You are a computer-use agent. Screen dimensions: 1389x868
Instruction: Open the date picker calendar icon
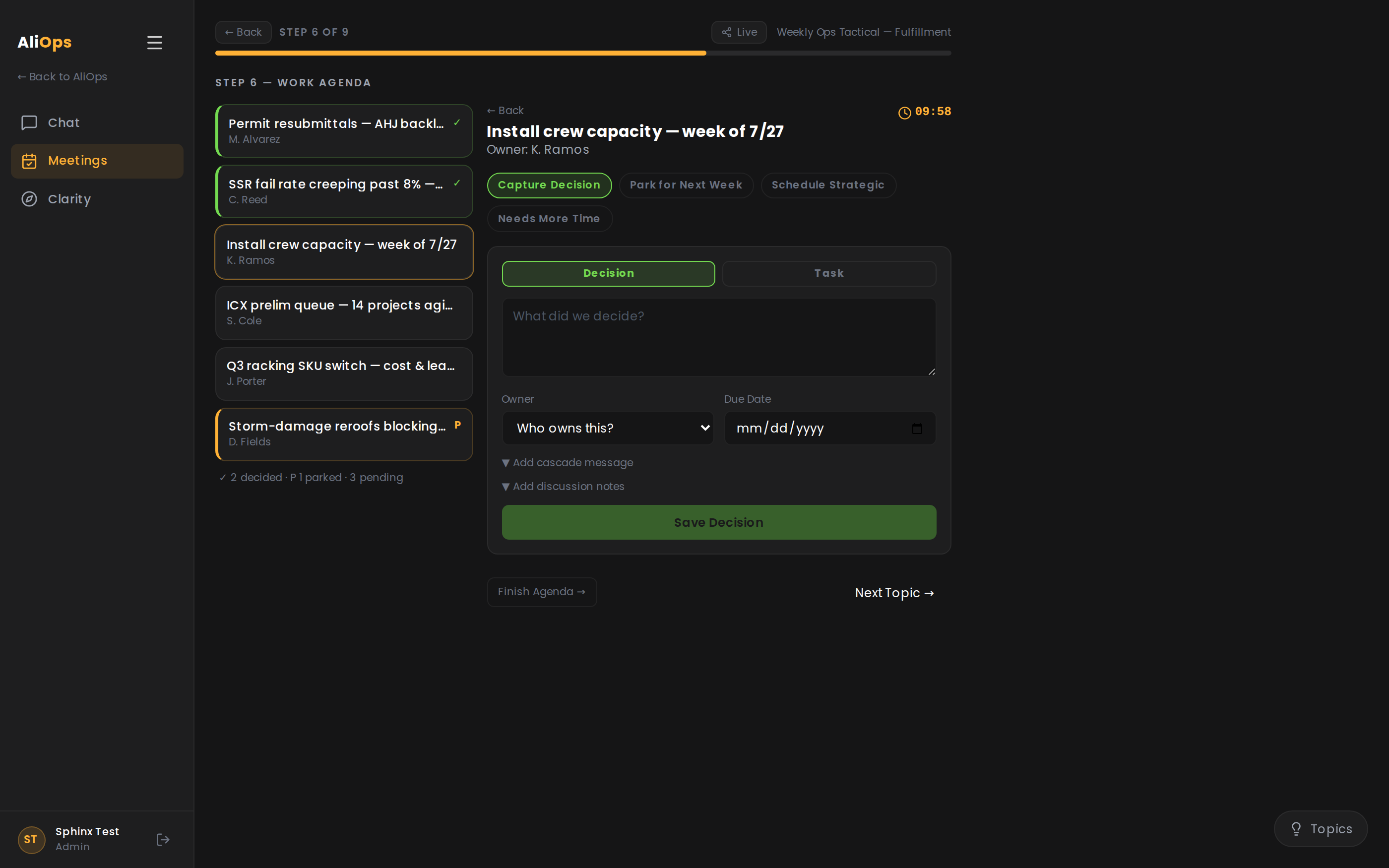coord(917,428)
